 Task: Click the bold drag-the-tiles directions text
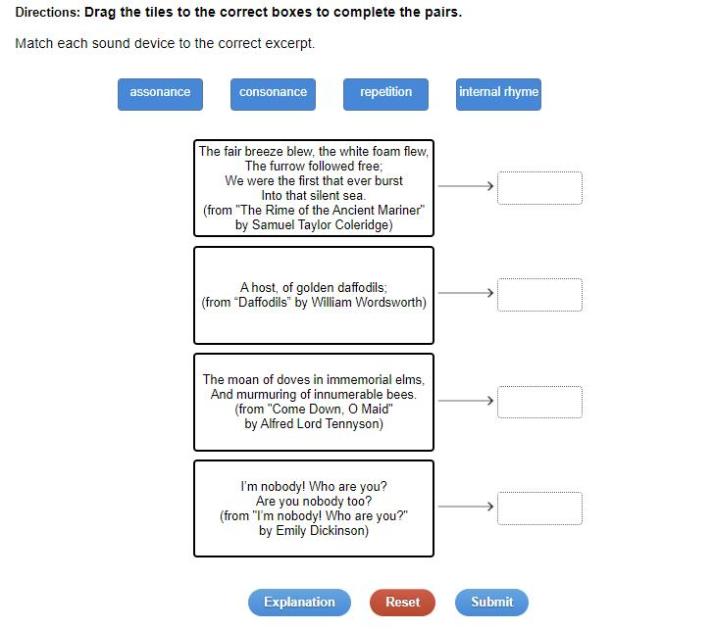[273, 14]
